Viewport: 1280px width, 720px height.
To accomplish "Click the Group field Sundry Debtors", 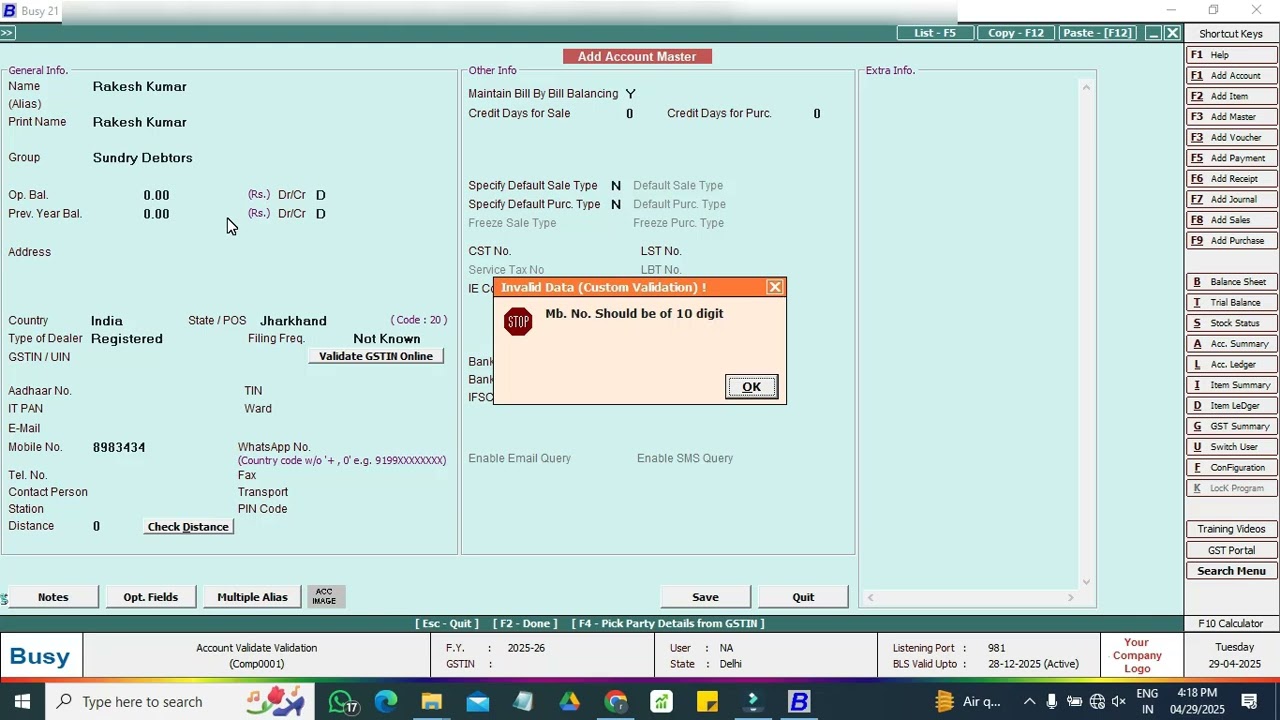I will point(143,158).
